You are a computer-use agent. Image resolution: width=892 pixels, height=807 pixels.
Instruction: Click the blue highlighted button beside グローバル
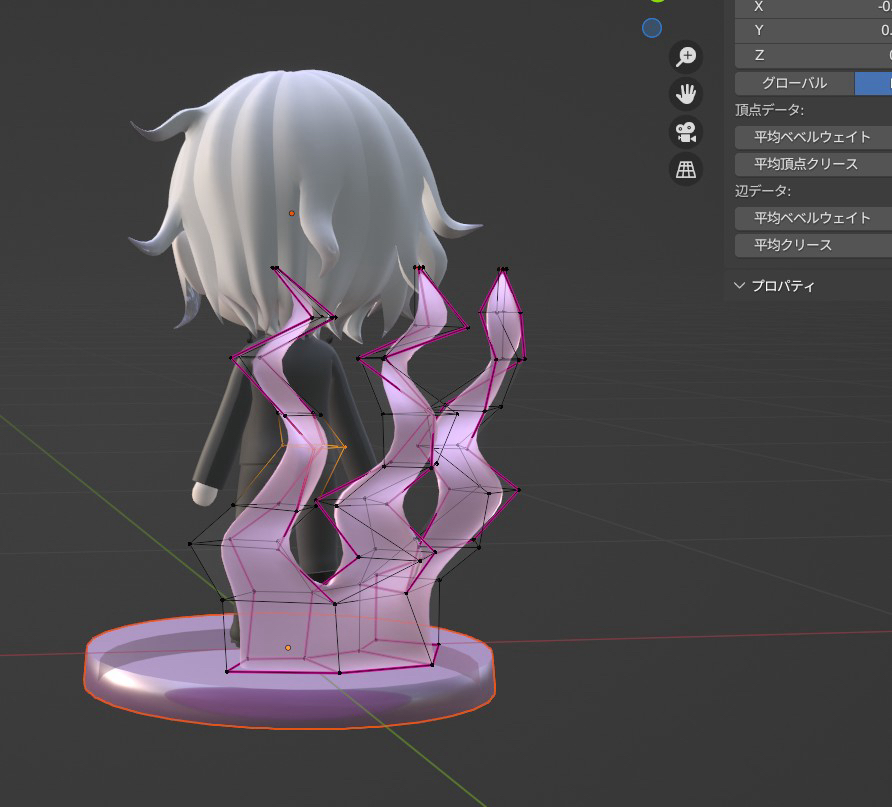click(873, 83)
